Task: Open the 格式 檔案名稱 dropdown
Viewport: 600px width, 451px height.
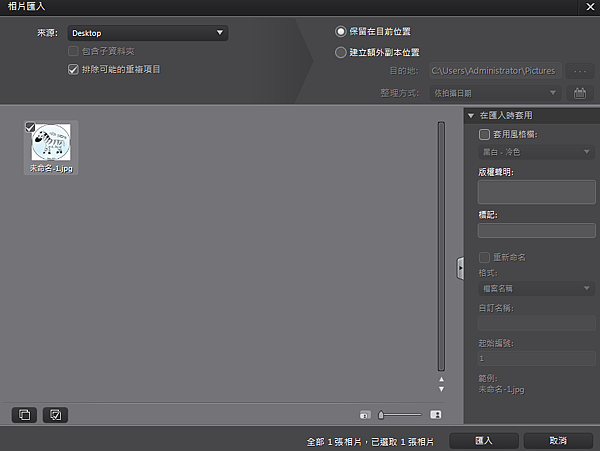Action: [x=536, y=288]
